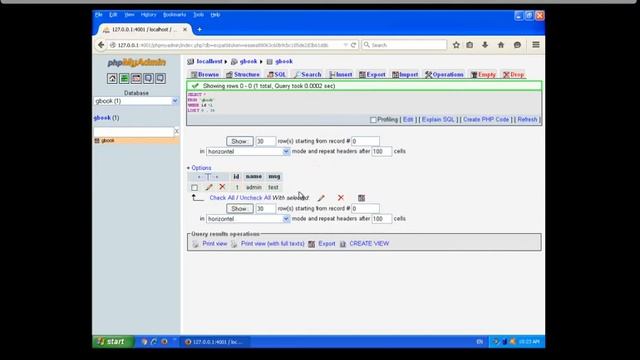
Task: Click the Refresh link in the query box
Action: (527, 120)
